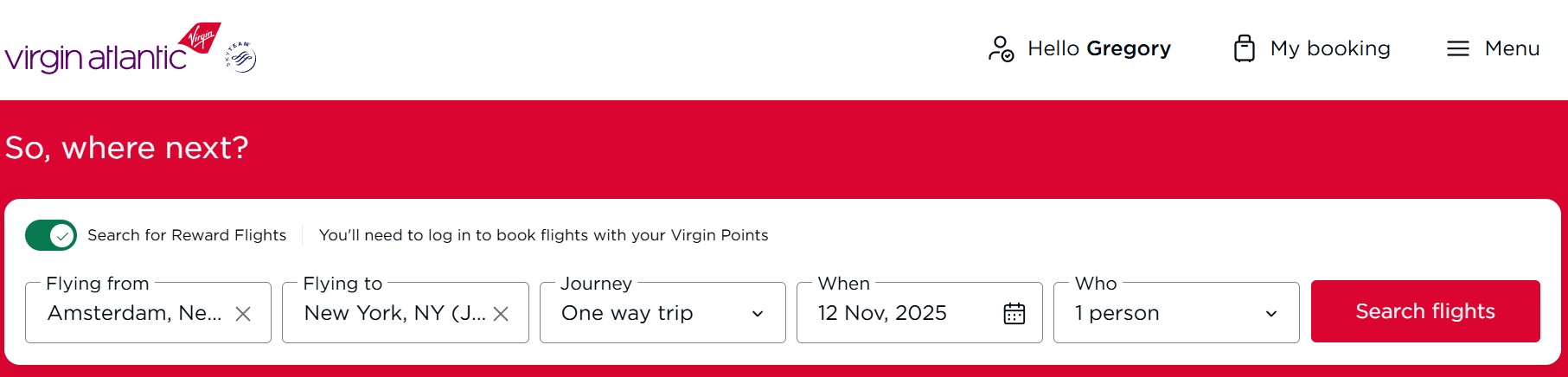Click the My booking luggage icon

click(x=1244, y=48)
